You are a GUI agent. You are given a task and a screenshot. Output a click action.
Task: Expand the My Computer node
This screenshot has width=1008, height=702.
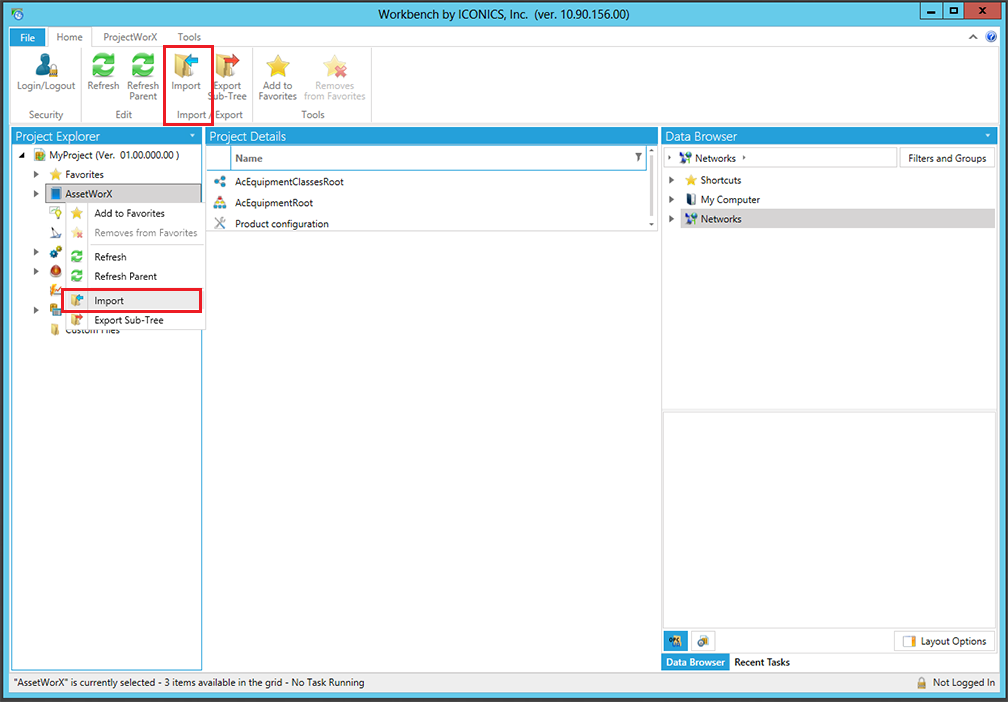[672, 200]
